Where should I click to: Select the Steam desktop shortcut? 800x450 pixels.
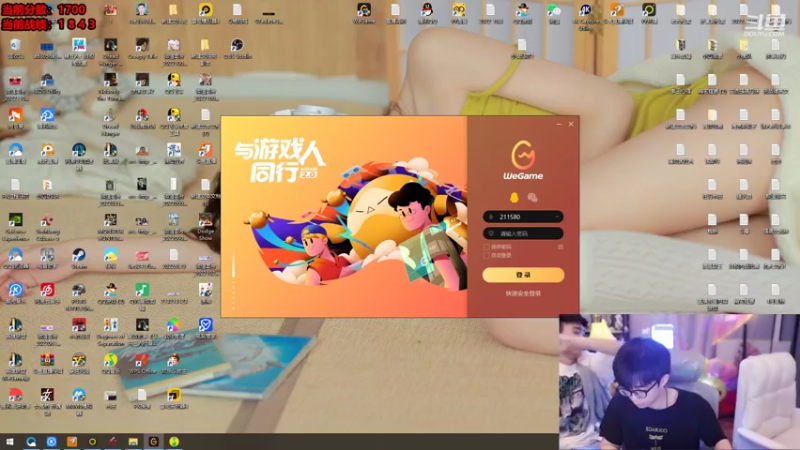79,258
